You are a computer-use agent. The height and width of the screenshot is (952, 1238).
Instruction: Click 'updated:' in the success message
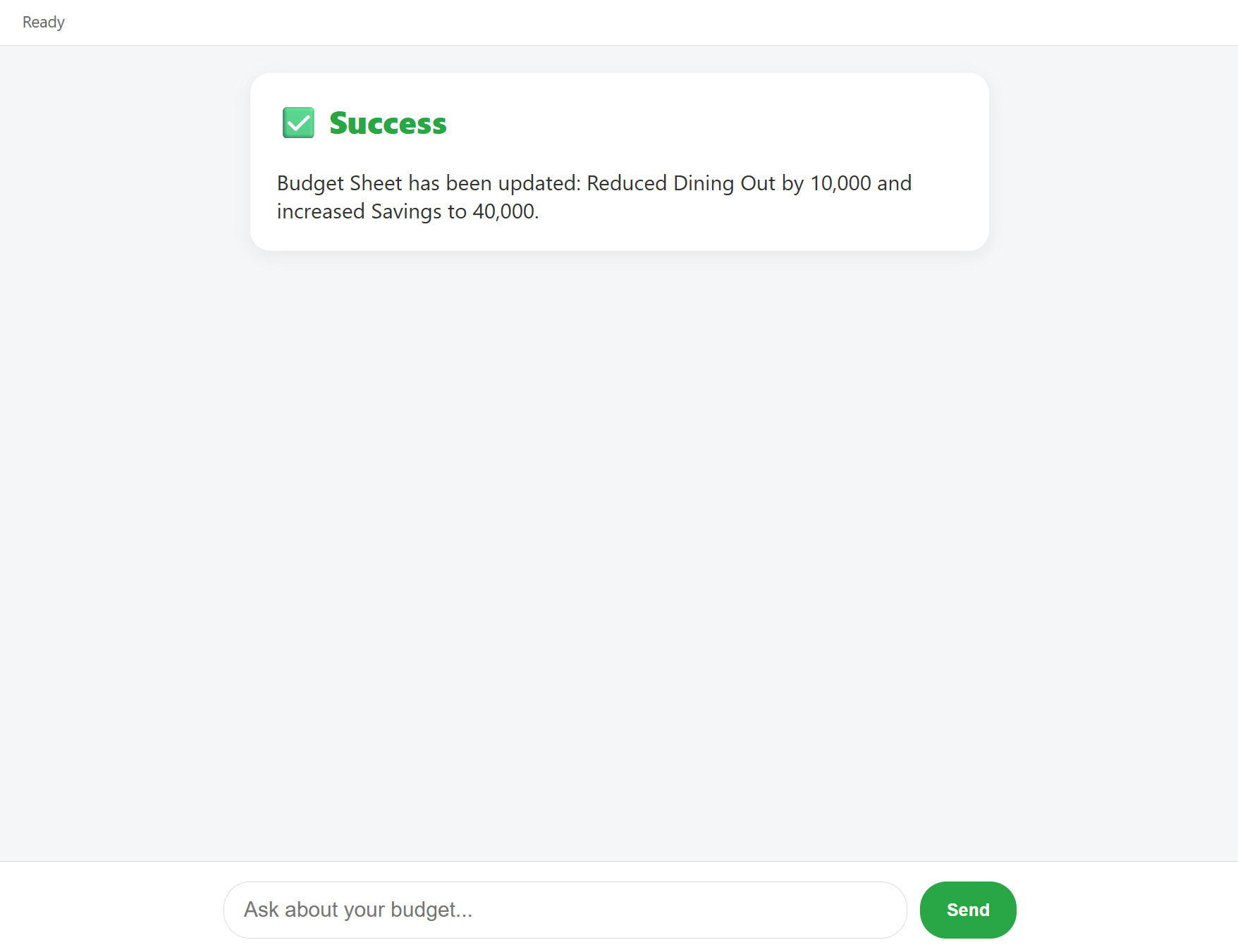539,183
